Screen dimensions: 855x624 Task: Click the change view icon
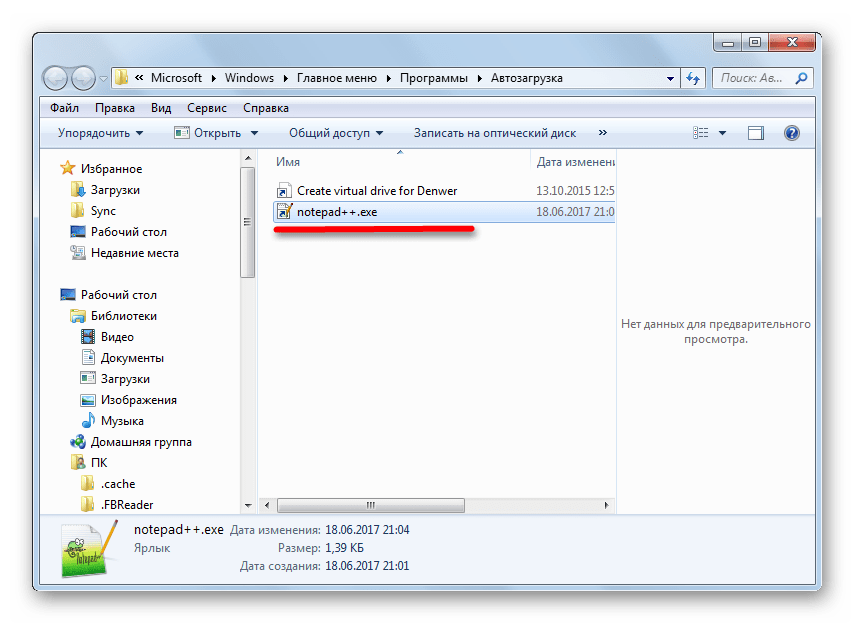pyautogui.click(x=701, y=133)
